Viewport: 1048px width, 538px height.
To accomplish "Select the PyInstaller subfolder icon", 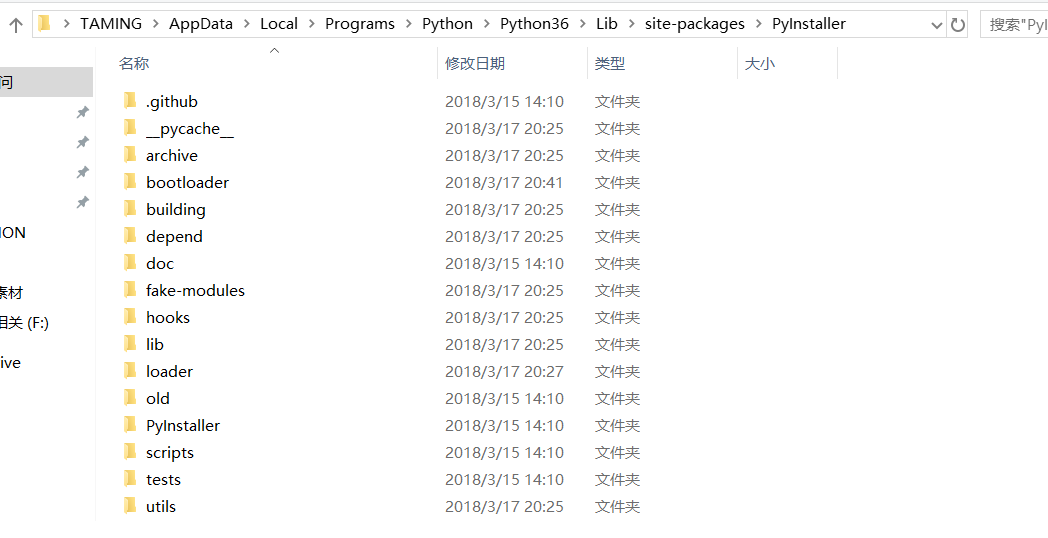I will coord(130,425).
